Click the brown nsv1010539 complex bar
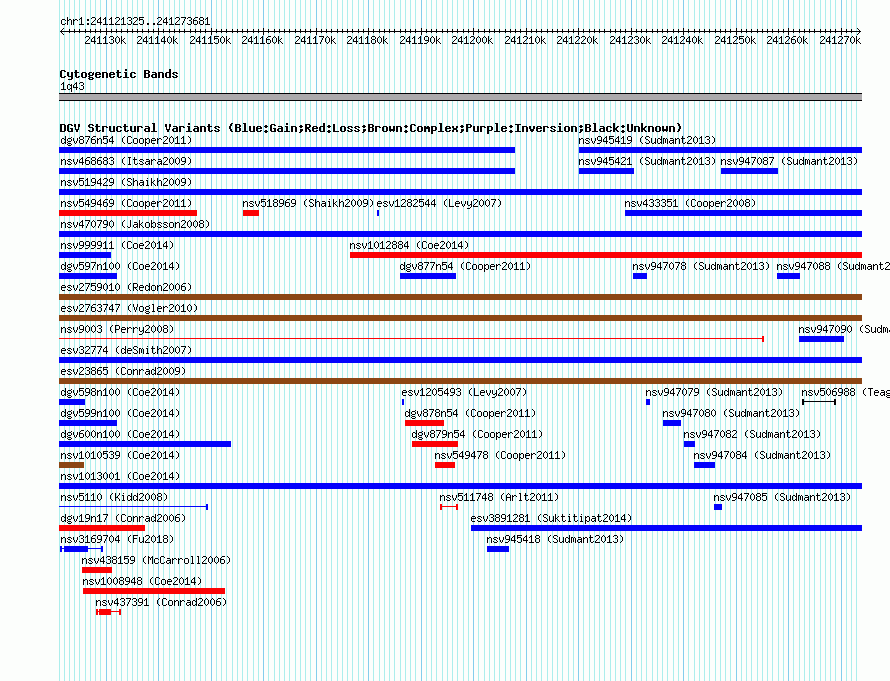The width and height of the screenshot is (890, 681). point(72,465)
